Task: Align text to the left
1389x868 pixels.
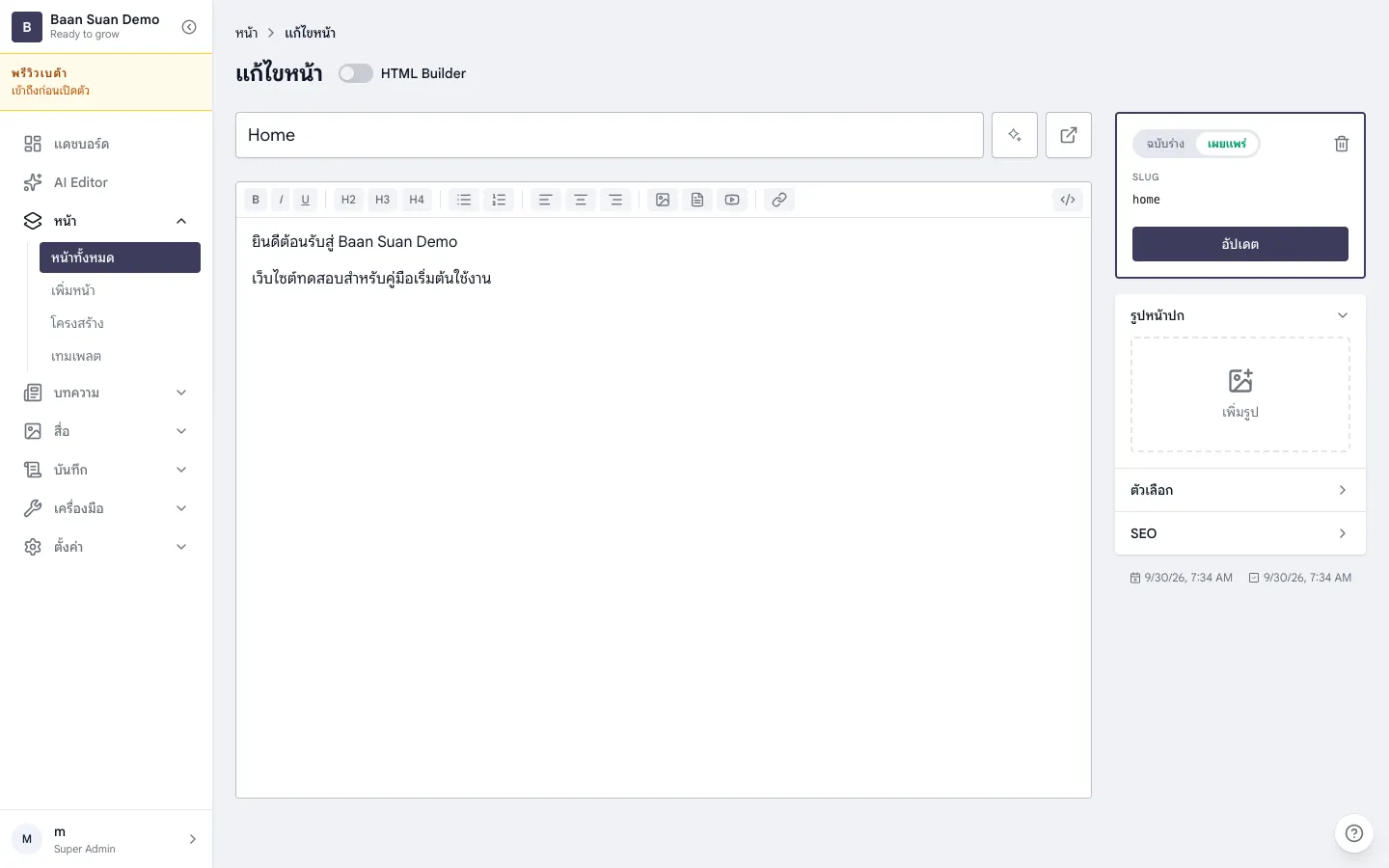Action: click(545, 200)
